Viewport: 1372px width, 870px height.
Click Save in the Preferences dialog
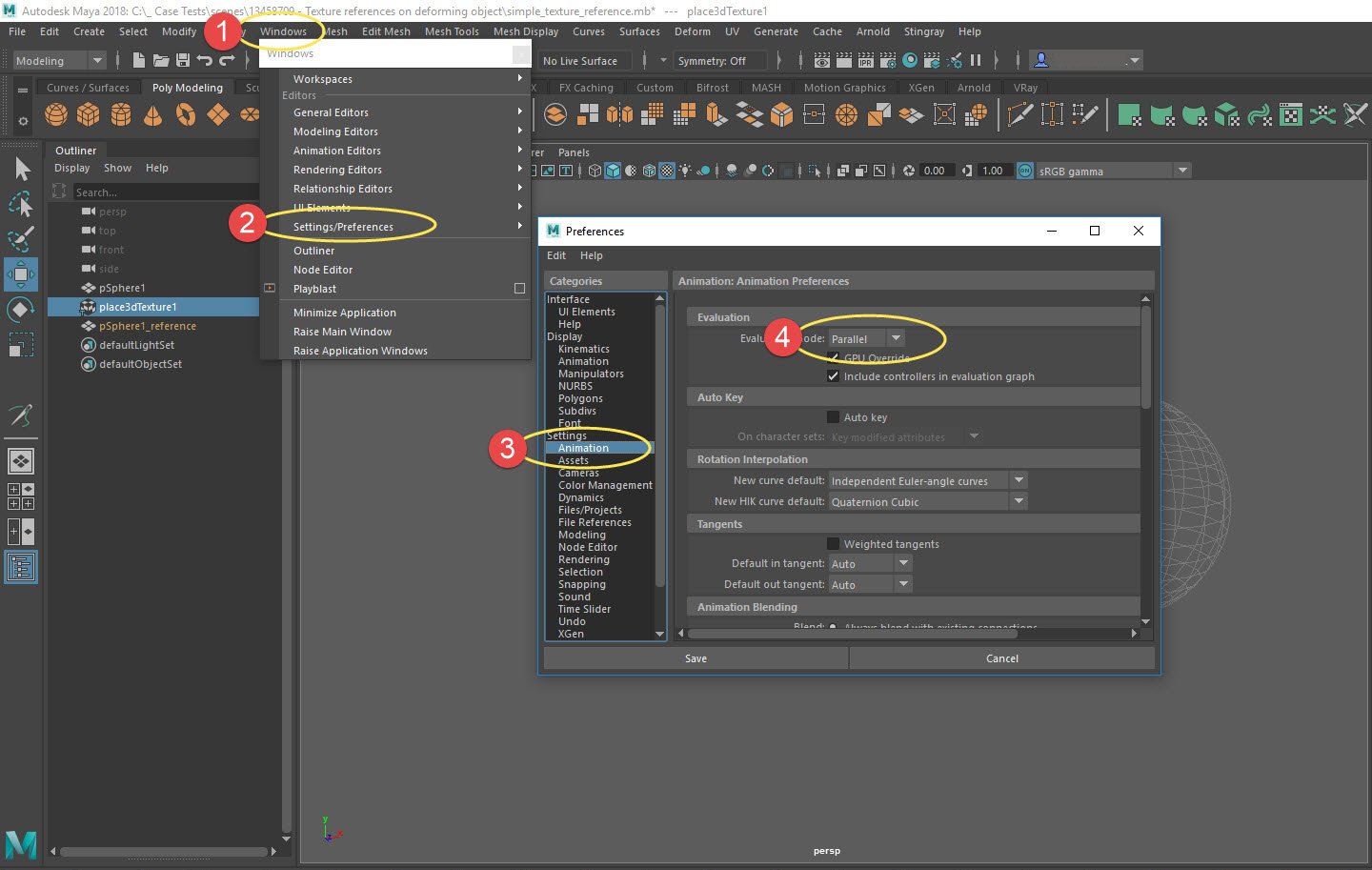click(x=696, y=658)
